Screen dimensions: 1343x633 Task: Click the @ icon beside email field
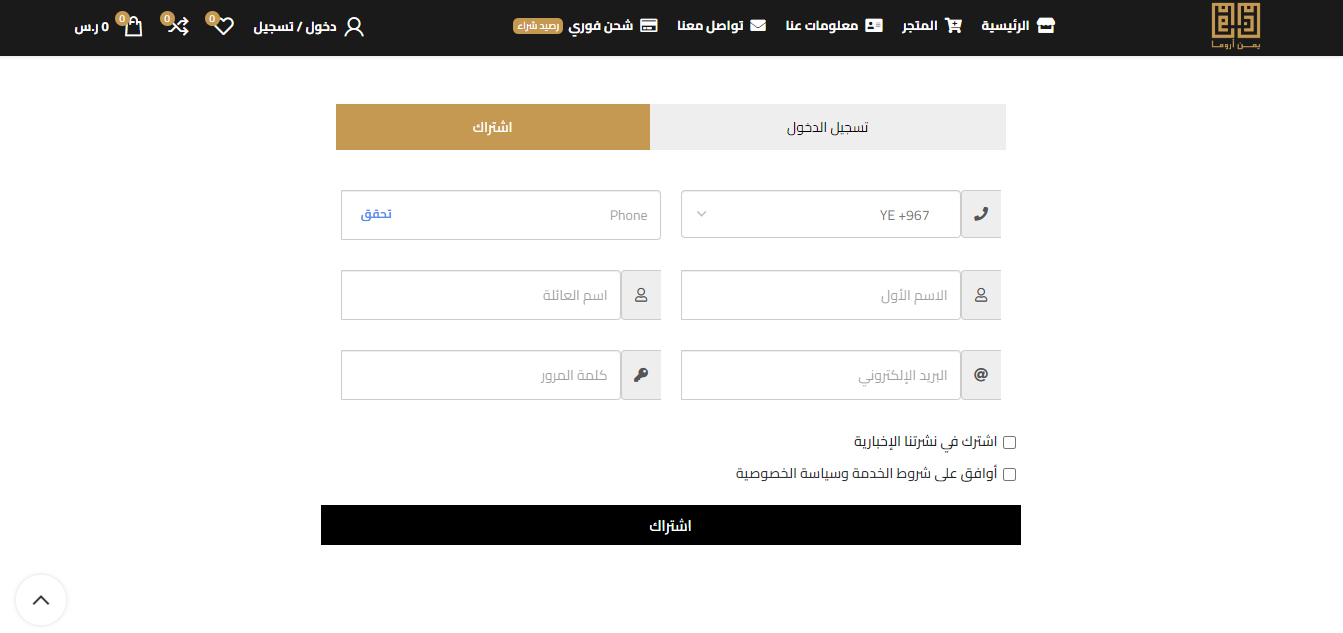point(980,375)
